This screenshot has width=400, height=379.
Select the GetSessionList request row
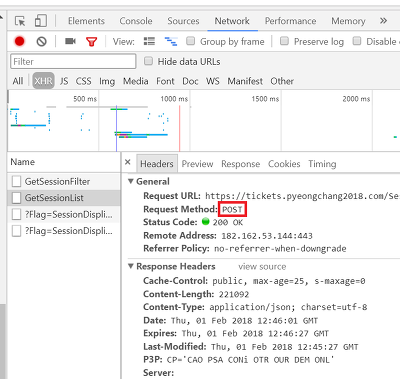click(x=64, y=198)
